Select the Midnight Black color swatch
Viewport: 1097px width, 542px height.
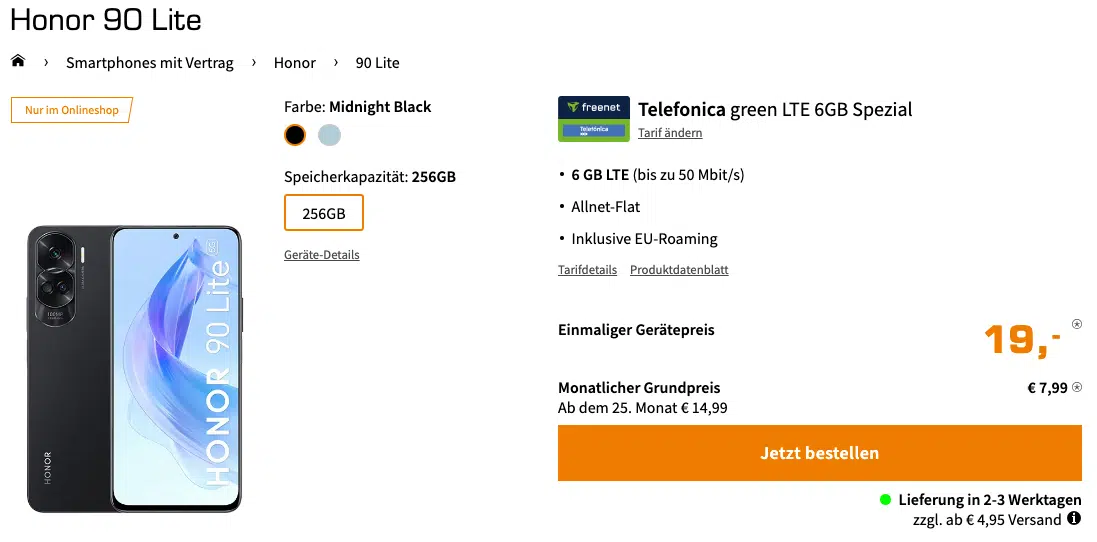(x=295, y=134)
